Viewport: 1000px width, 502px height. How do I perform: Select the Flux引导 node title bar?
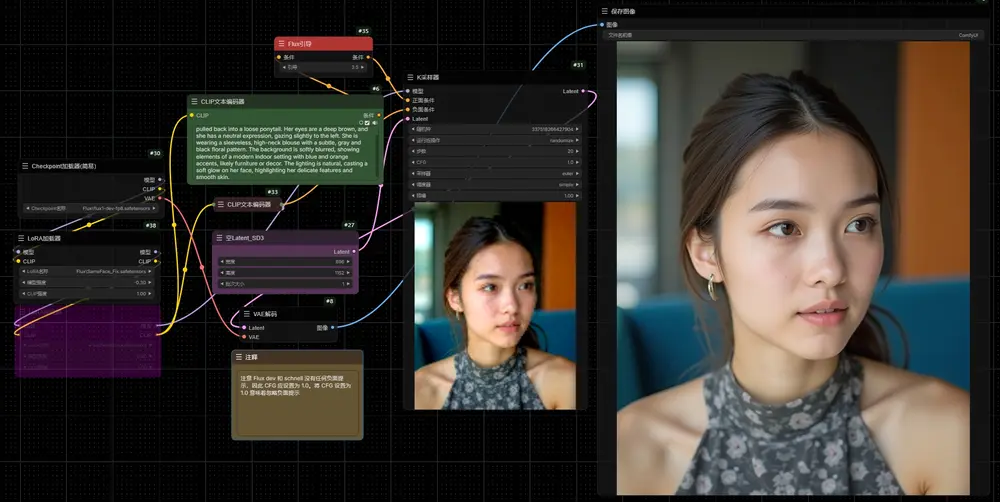click(x=323, y=44)
